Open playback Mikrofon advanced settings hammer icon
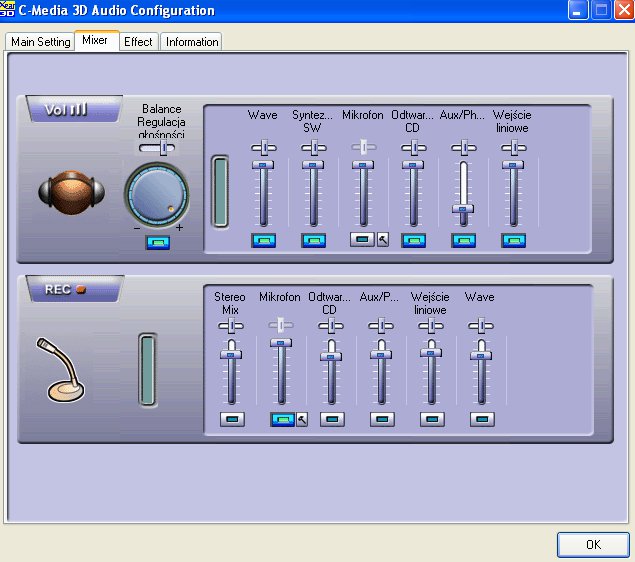The height and width of the screenshot is (562, 635). pyautogui.click(x=383, y=239)
